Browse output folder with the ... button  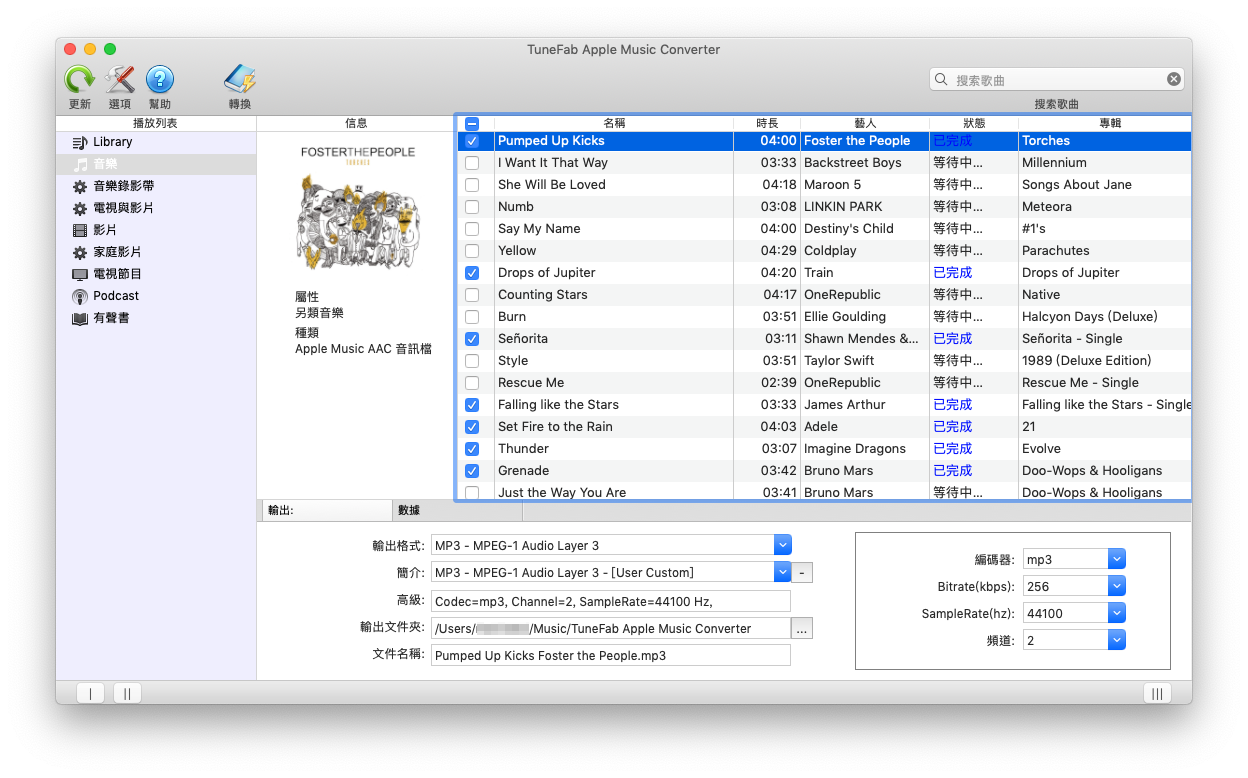(x=802, y=628)
